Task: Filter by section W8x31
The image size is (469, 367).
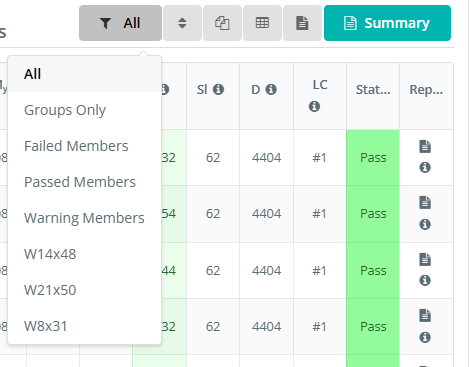Action: point(85,326)
